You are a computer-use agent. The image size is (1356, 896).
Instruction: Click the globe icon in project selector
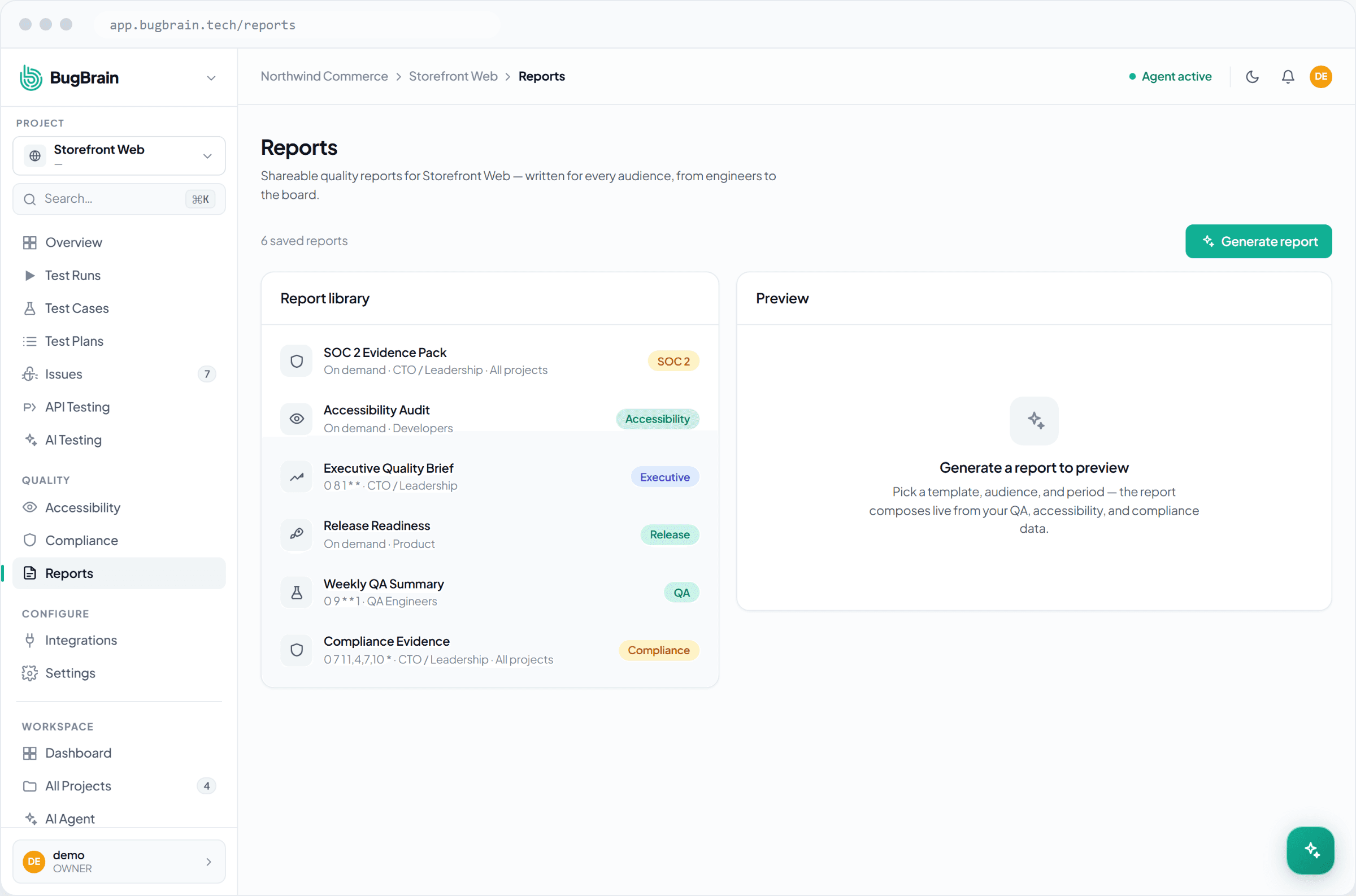(x=35, y=155)
